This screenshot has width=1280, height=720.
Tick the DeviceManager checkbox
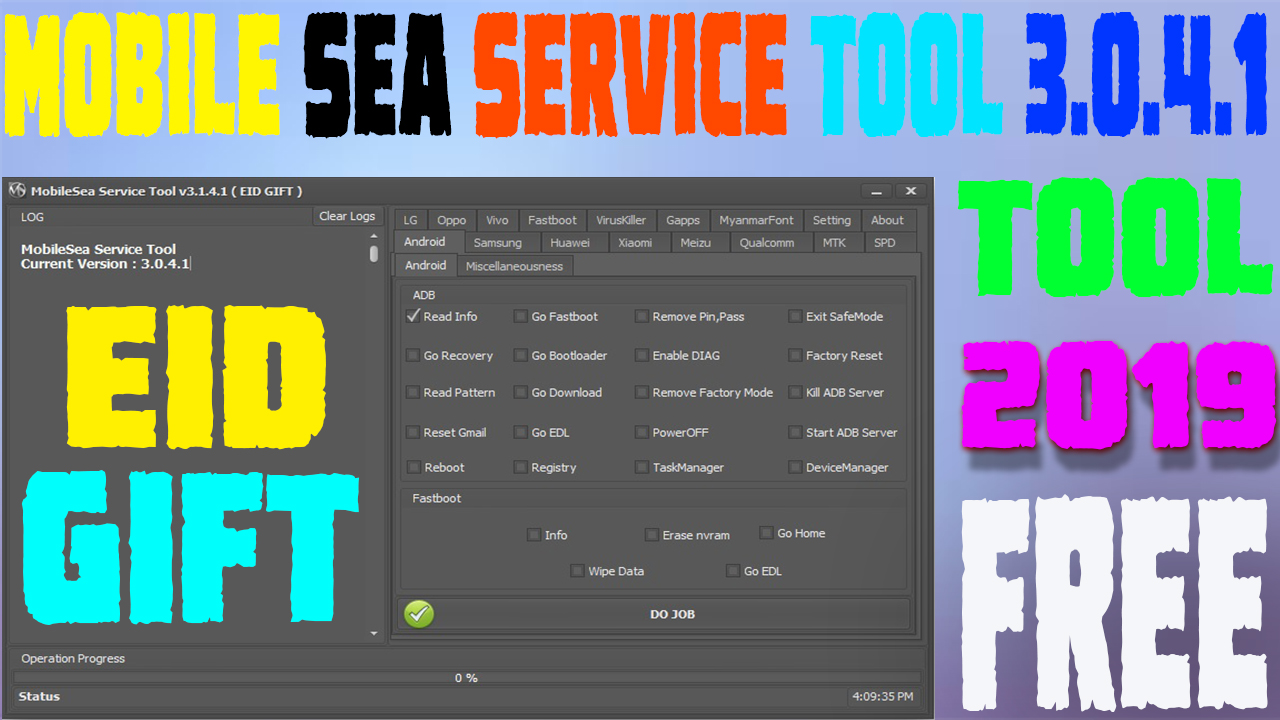795,467
